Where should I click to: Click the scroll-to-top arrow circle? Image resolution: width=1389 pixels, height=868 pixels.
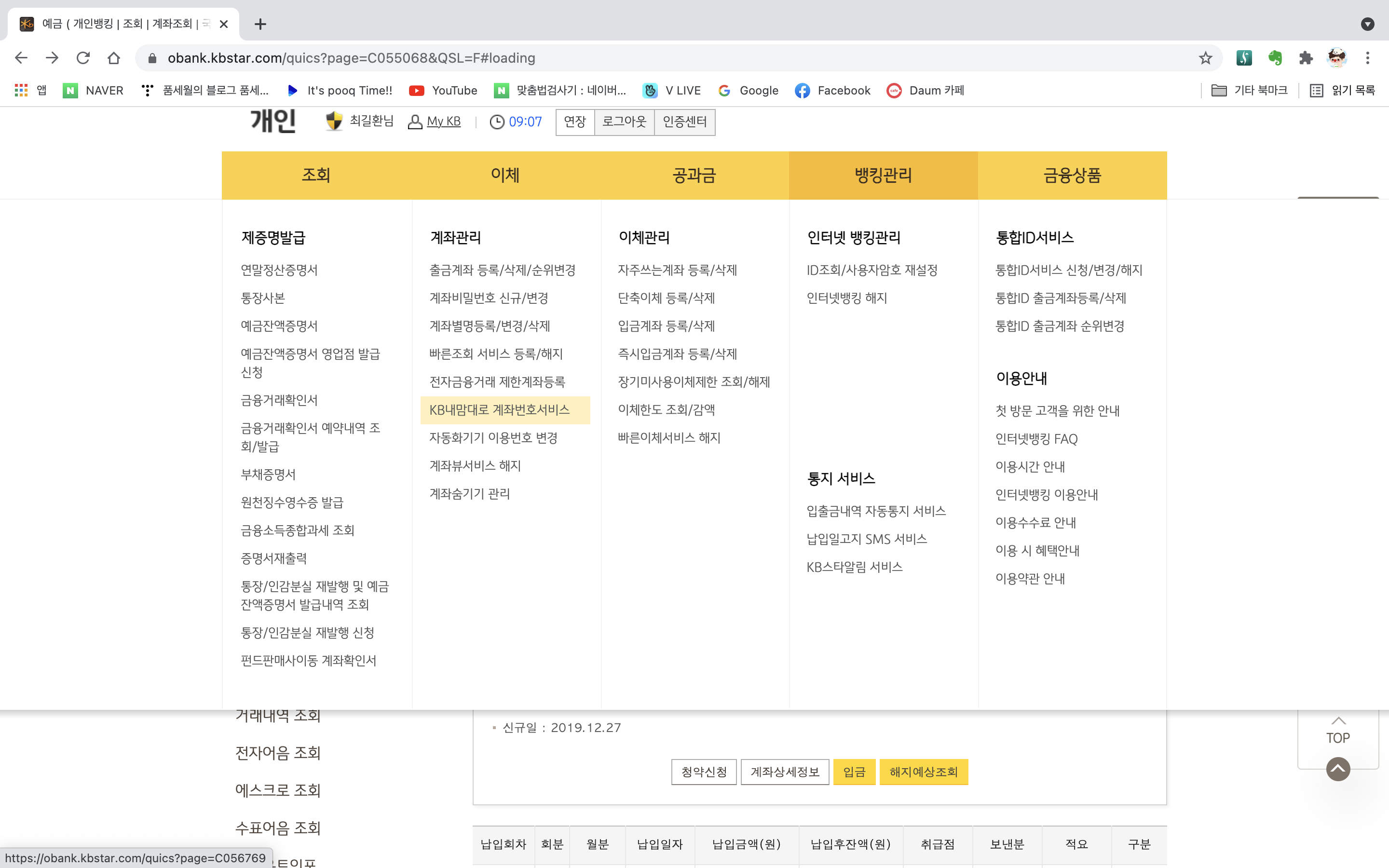[1337, 769]
